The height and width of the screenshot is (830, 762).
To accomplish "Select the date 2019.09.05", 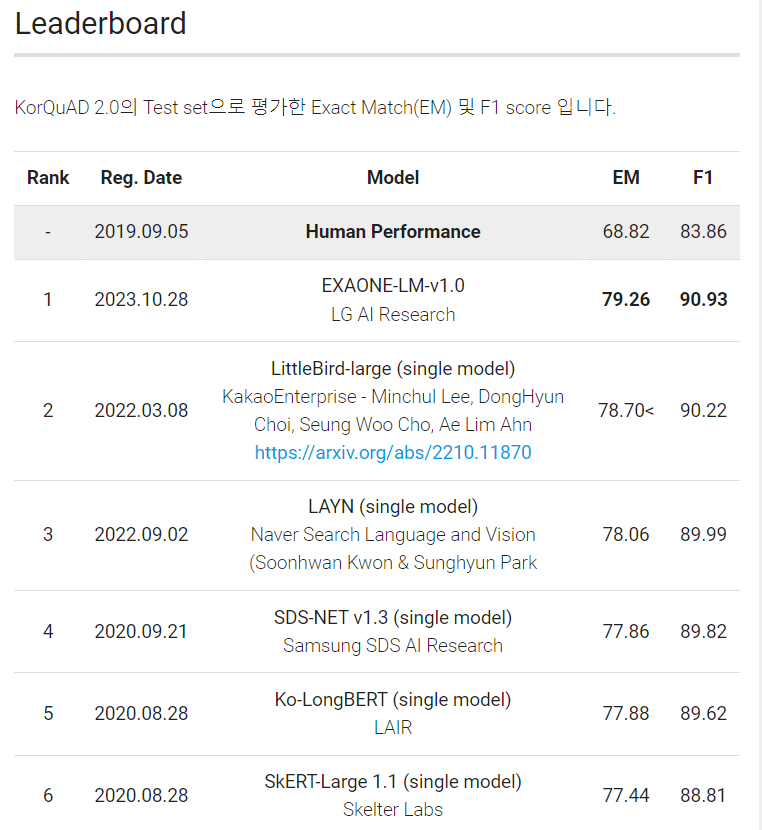I will (141, 232).
